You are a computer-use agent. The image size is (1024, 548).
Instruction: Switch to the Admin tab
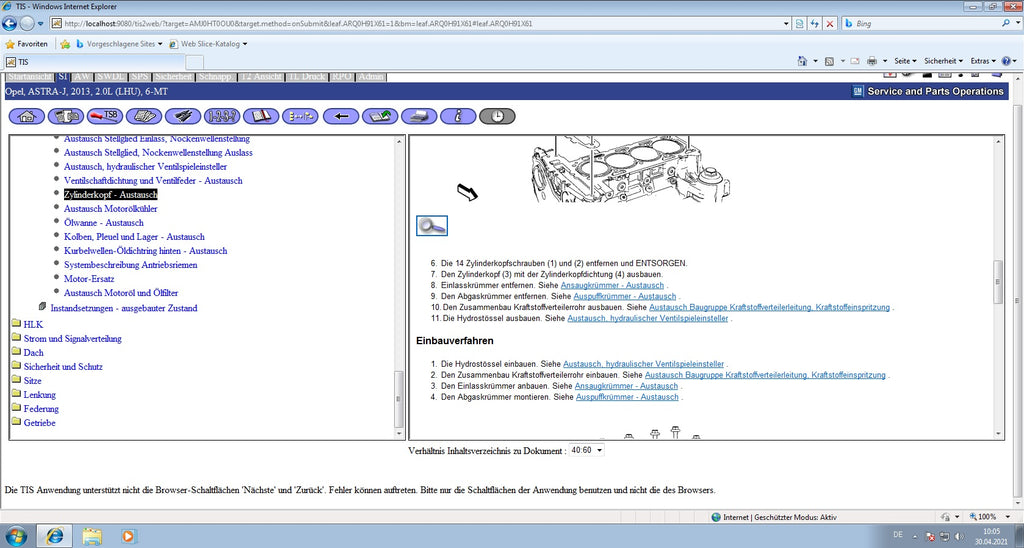371,76
